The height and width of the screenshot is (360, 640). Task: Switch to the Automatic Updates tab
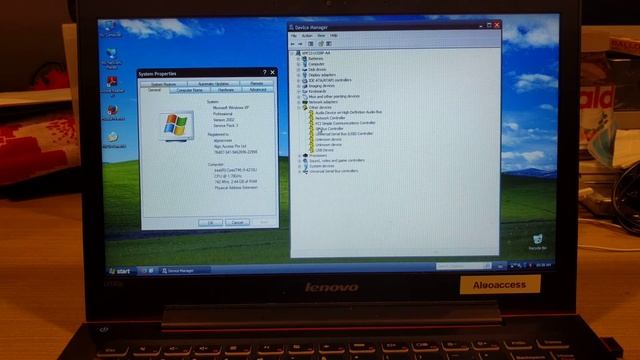point(213,84)
